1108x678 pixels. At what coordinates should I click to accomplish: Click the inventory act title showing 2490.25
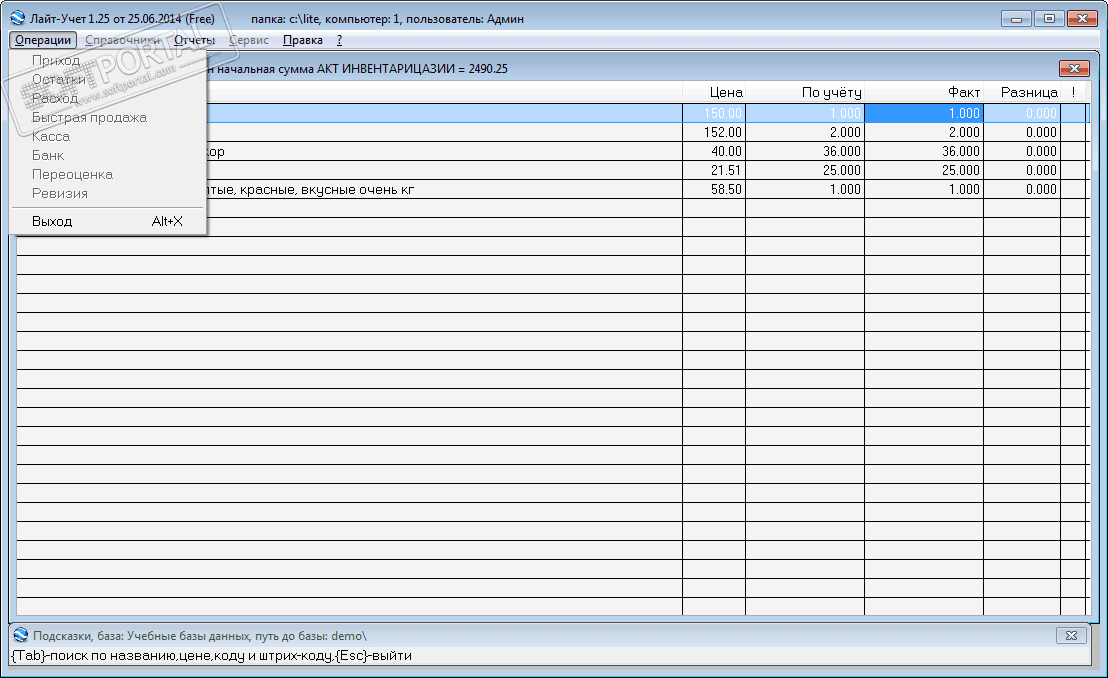point(357,69)
